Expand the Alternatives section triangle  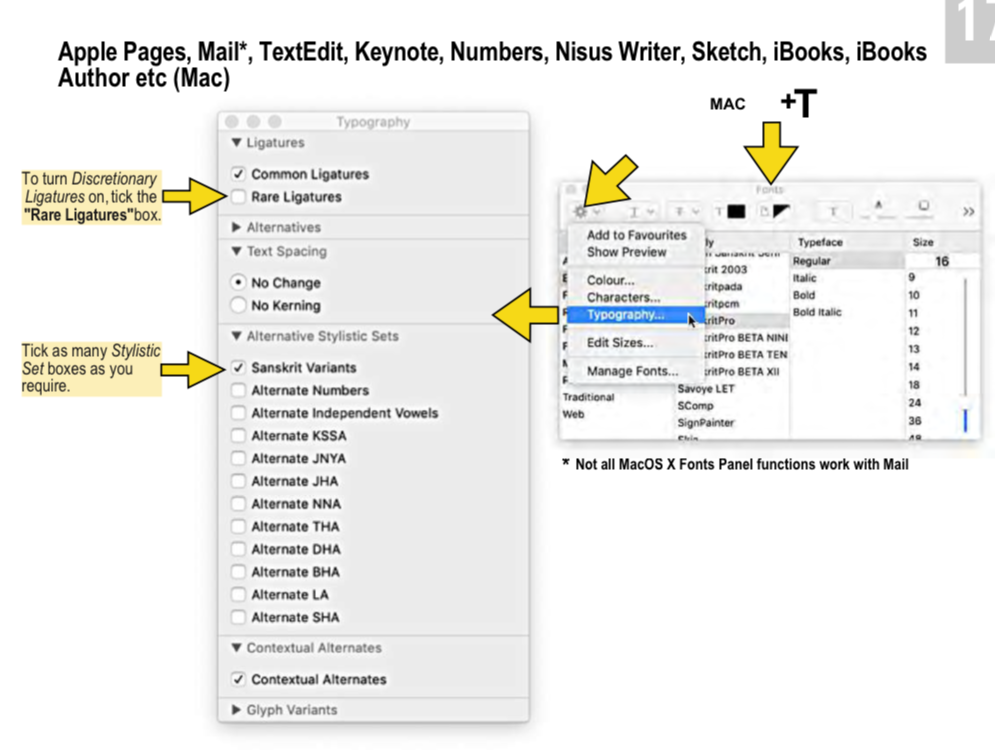237,227
